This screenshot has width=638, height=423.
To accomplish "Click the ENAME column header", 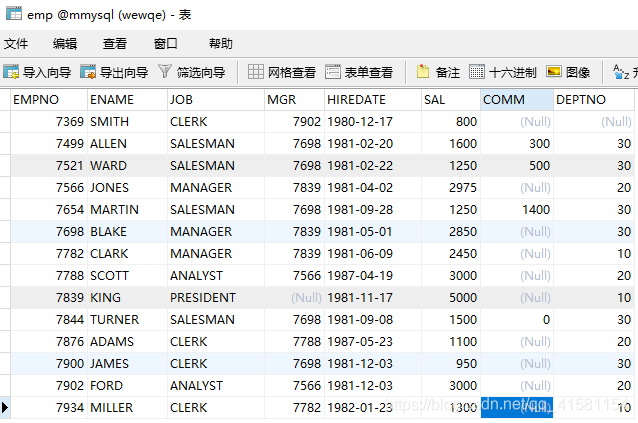I will point(127,100).
